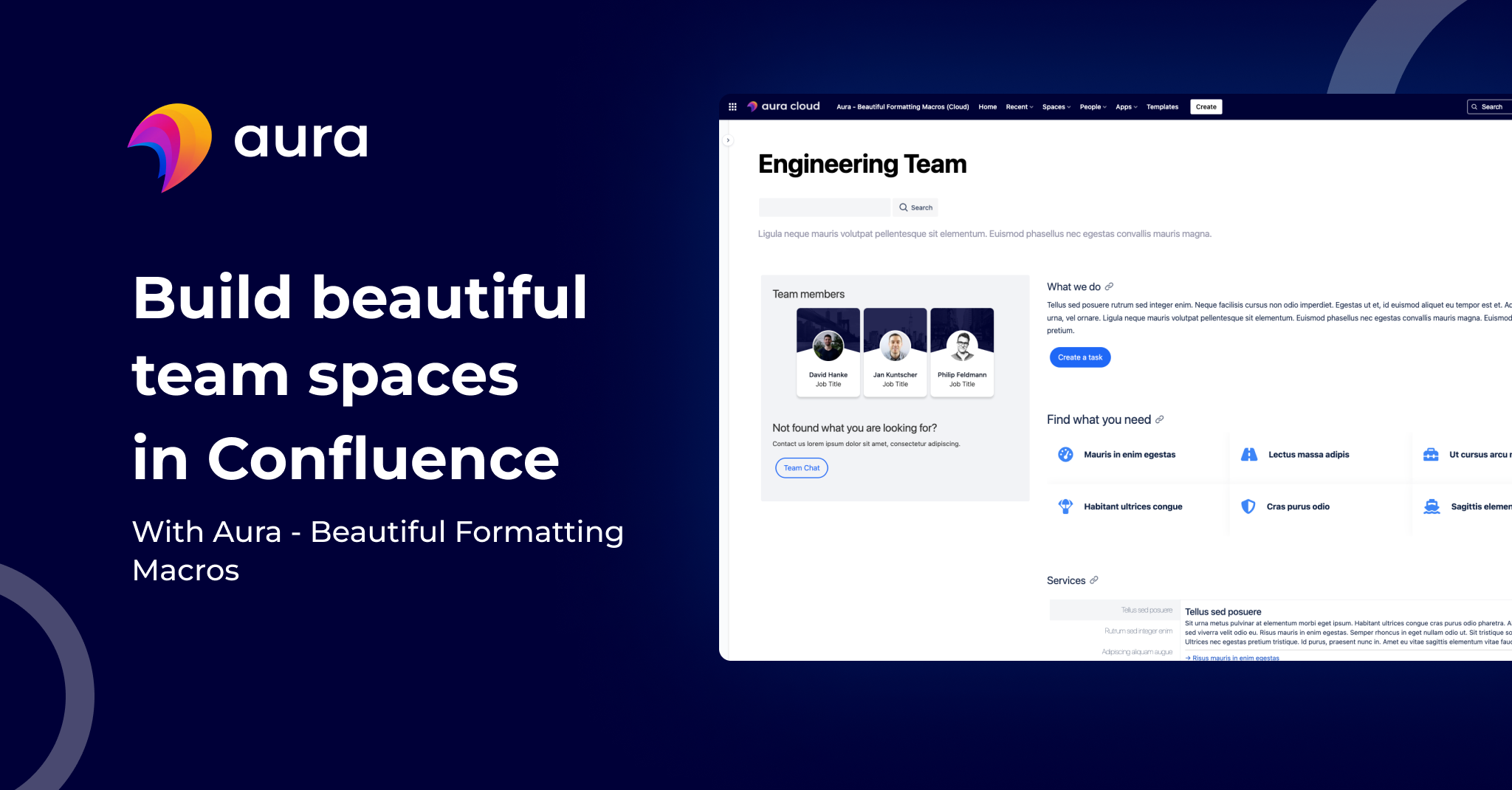The height and width of the screenshot is (790, 1512).
Task: Open the Mauris in enim egestas link
Action: coord(1130,455)
